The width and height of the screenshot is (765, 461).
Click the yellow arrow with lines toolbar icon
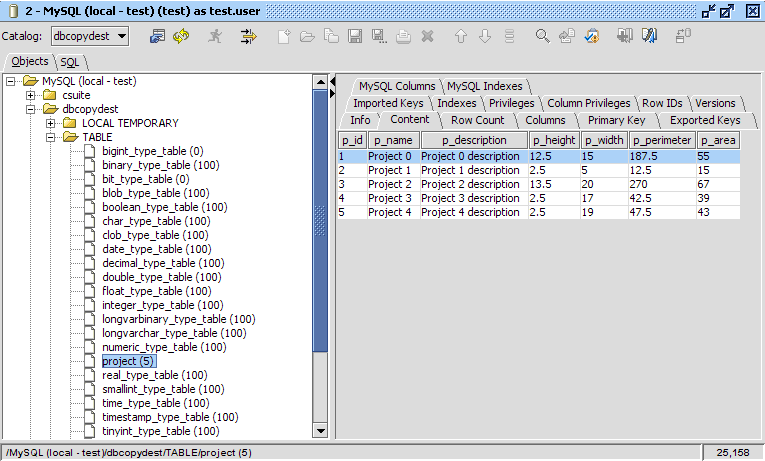click(248, 36)
